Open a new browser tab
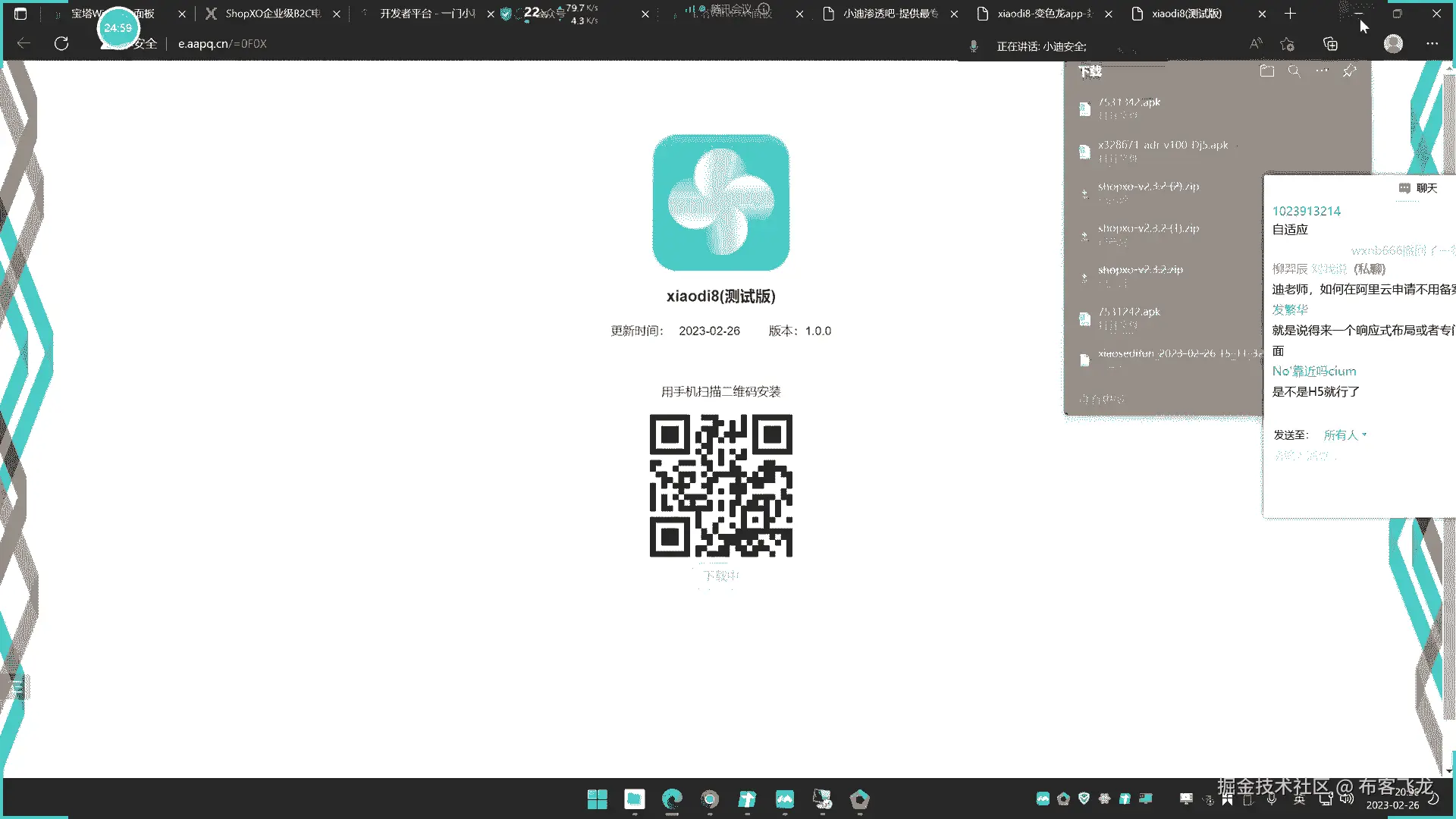 click(1290, 14)
